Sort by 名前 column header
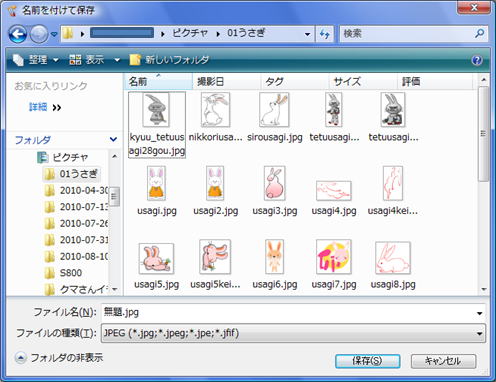Viewport: 496px width, 382px height. [x=159, y=81]
